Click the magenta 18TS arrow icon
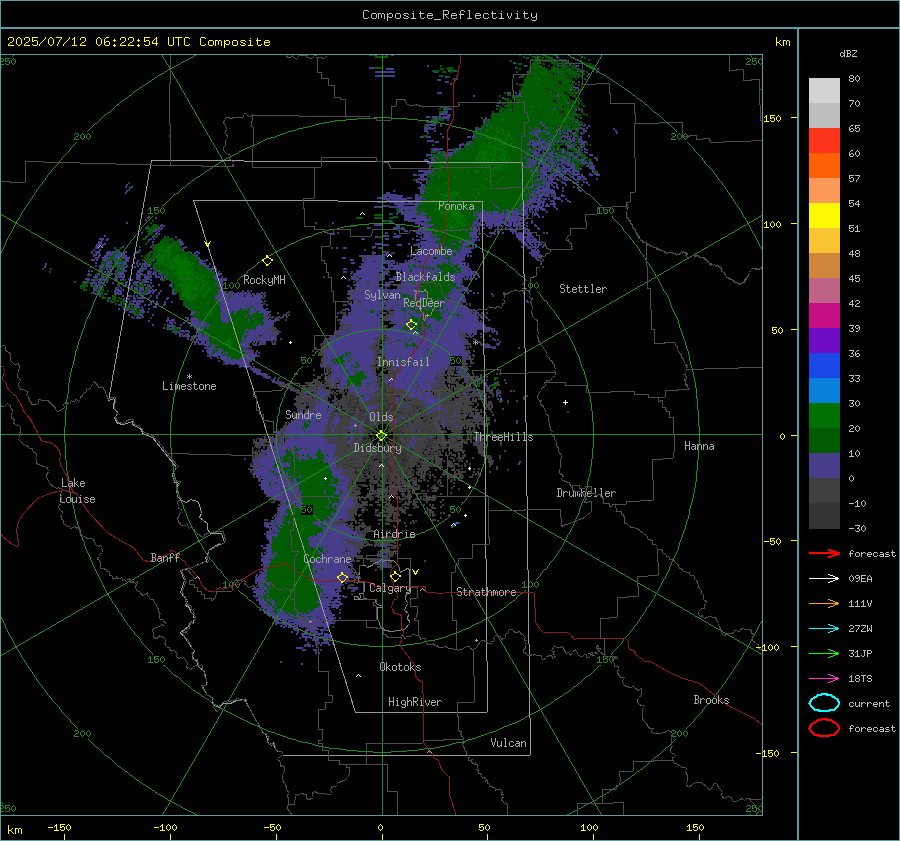 pos(824,679)
